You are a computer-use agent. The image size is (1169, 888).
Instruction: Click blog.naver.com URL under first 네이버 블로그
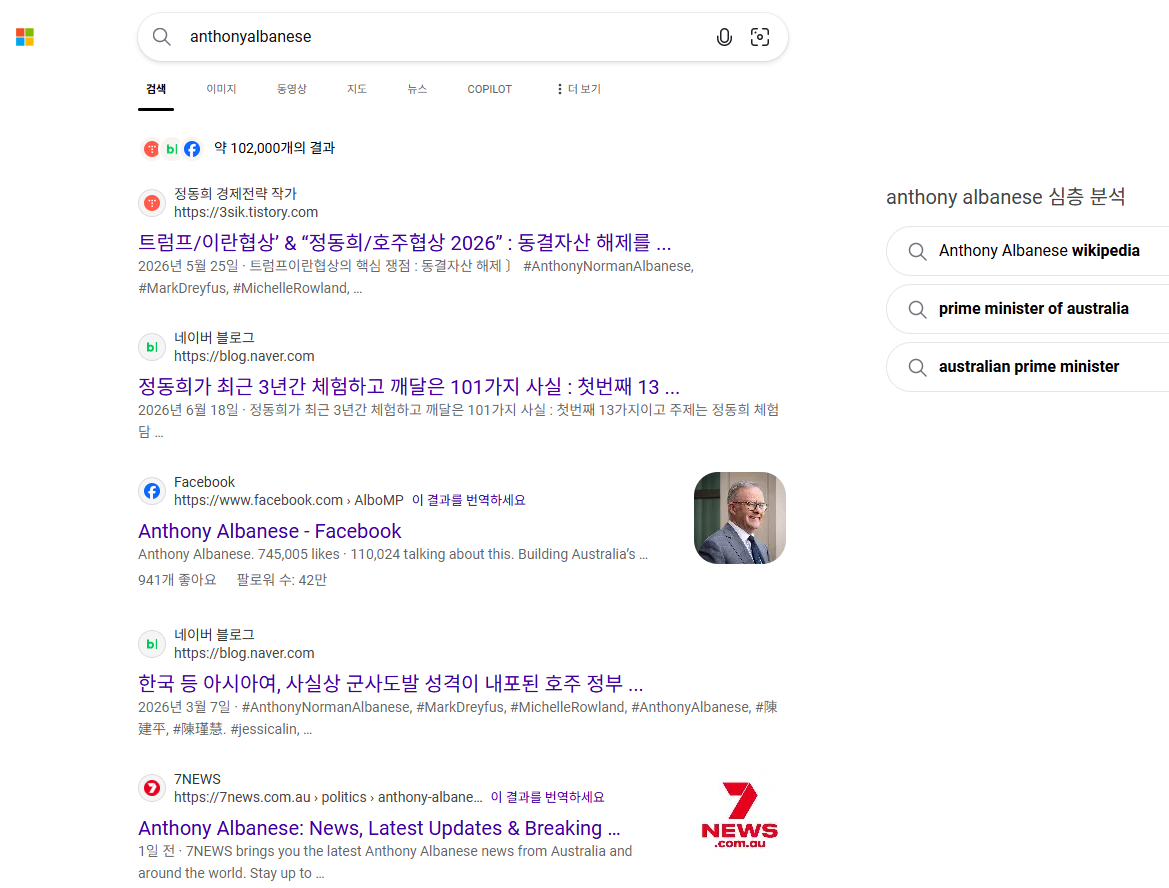click(x=244, y=356)
